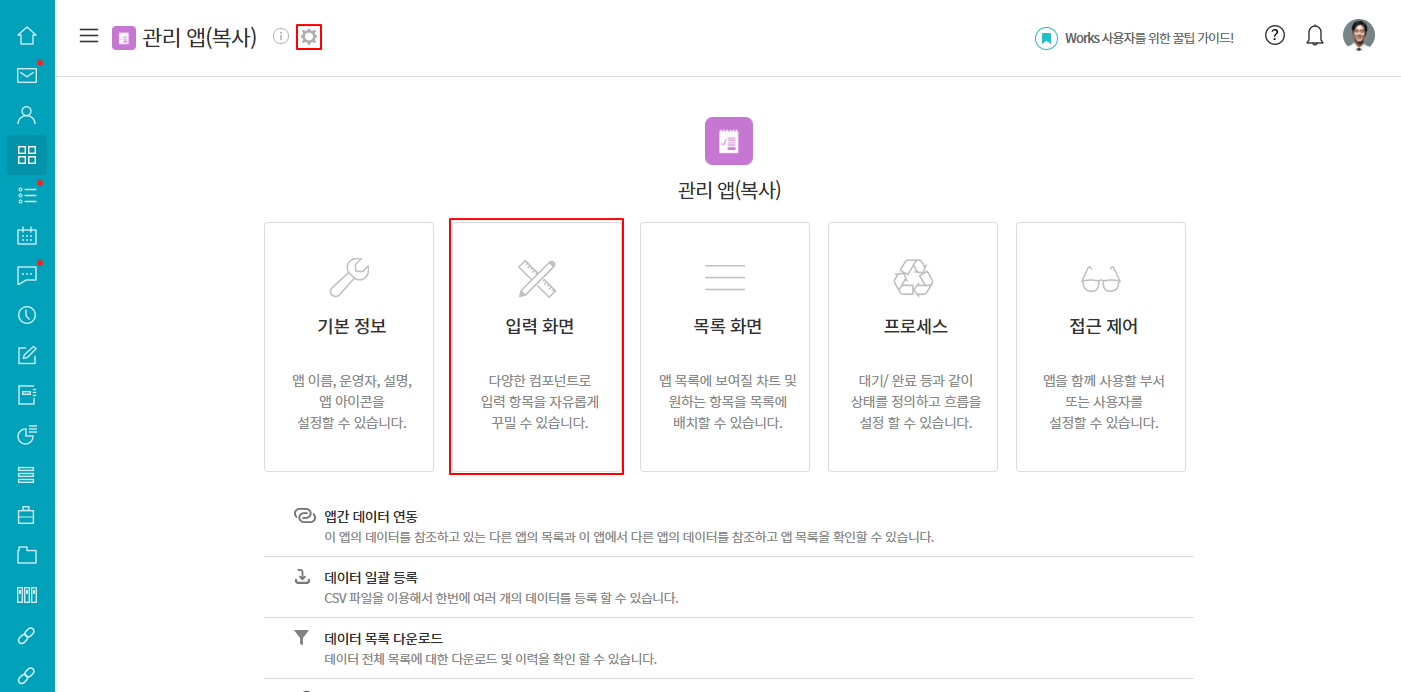This screenshot has height=692, width=1401.
Task: Open the Contacts person icon
Action: [x=27, y=115]
